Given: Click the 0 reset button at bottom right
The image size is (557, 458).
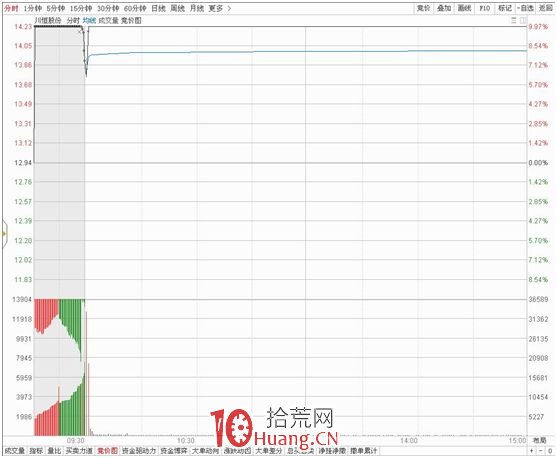Looking at the screenshot, I should point(550,451).
